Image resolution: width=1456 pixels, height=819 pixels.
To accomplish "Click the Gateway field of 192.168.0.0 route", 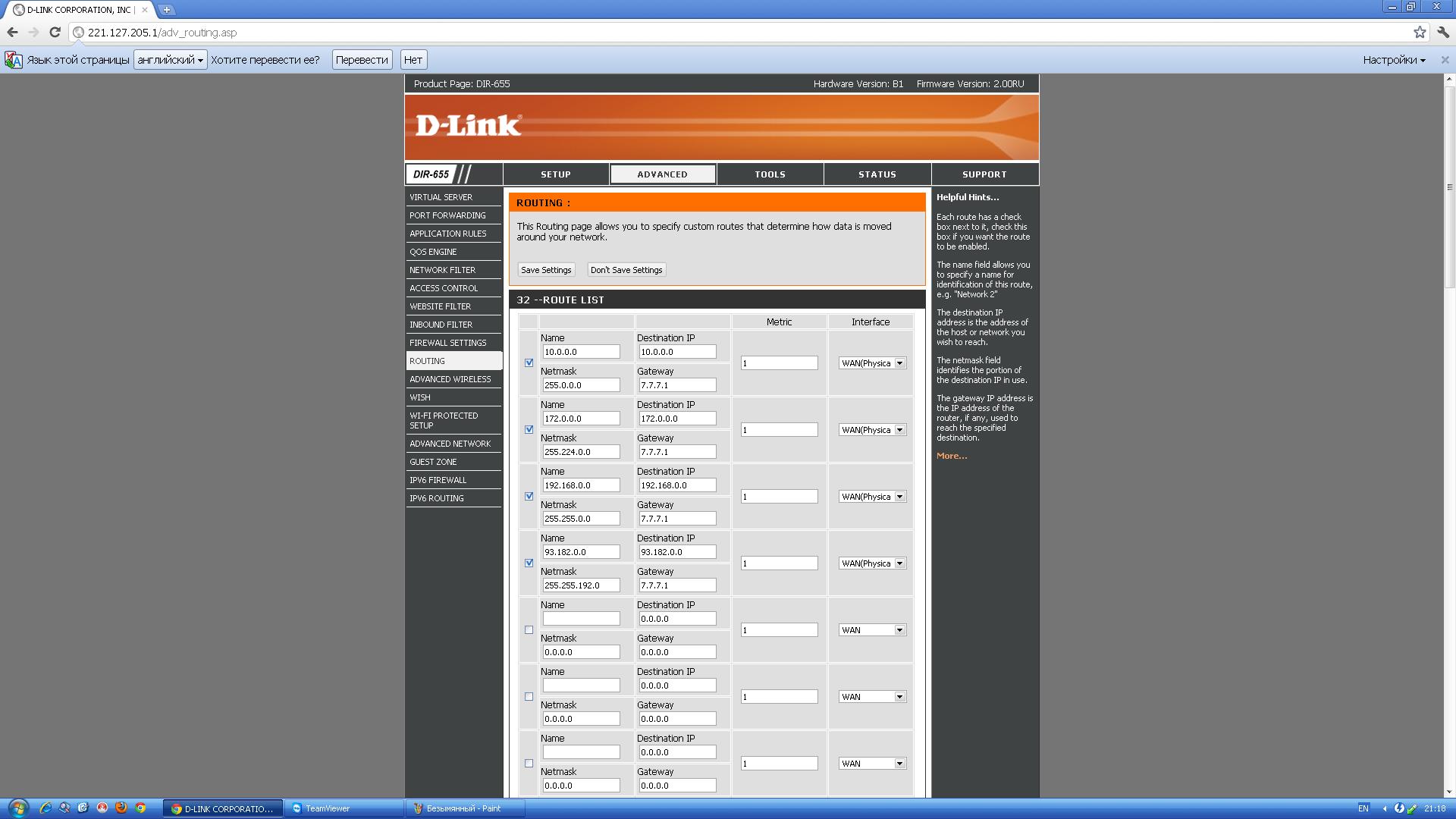I will point(676,519).
